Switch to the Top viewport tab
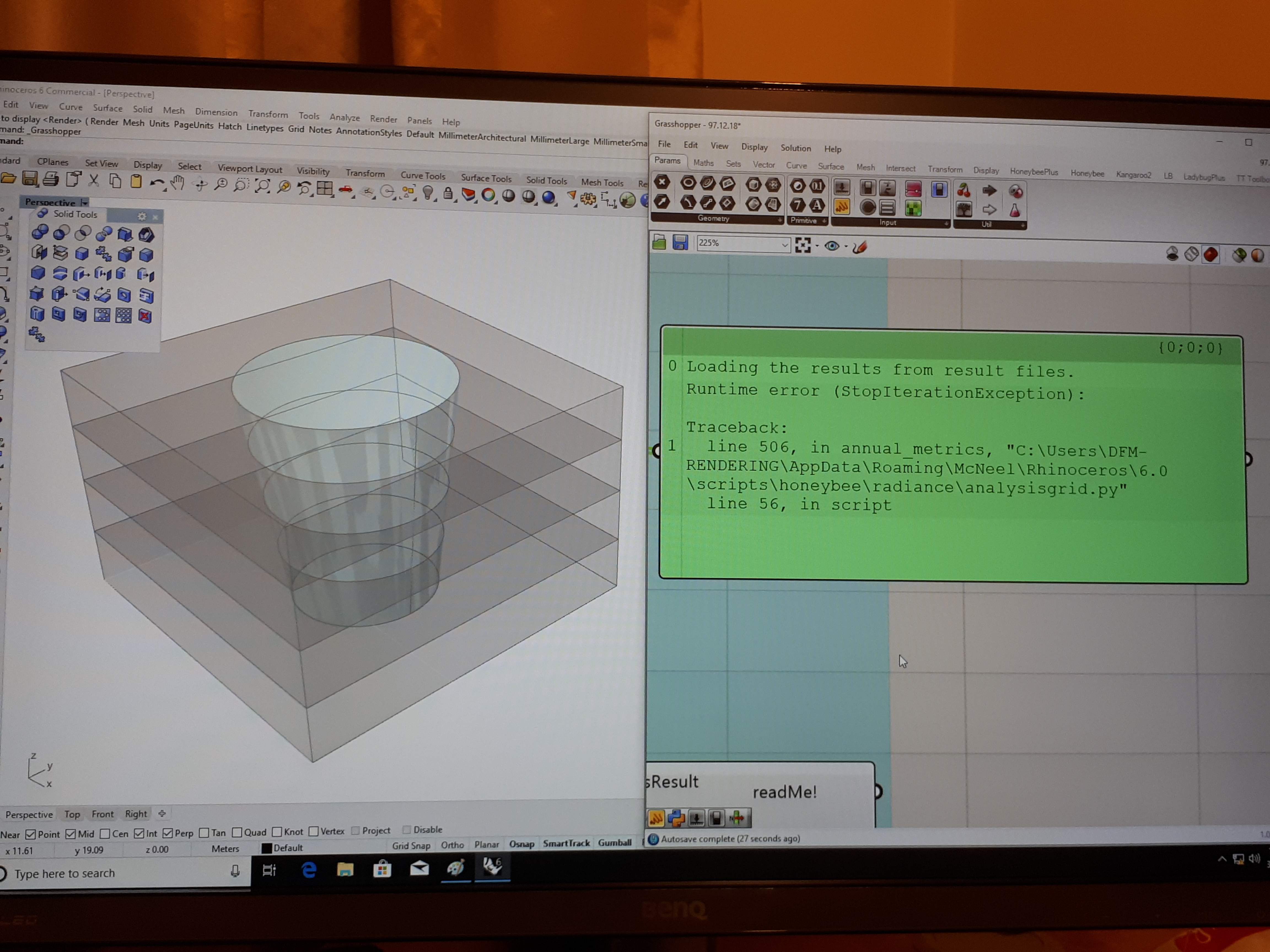This screenshot has height=952, width=1270. pos(72,814)
